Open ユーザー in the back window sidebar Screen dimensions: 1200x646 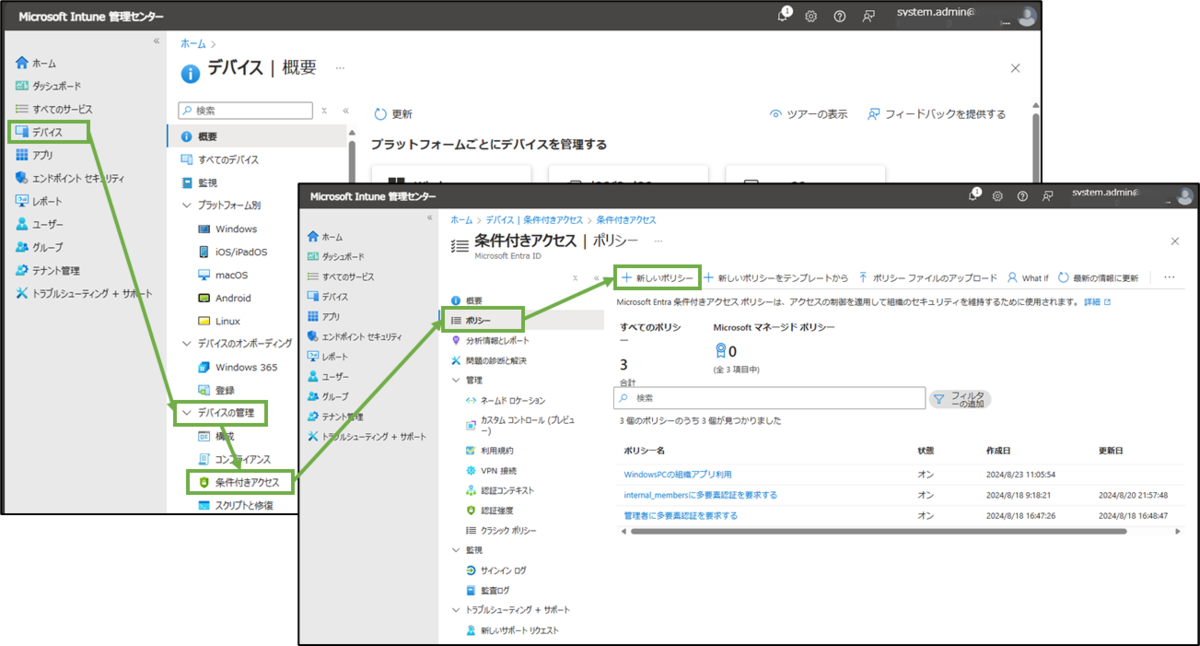(39, 224)
